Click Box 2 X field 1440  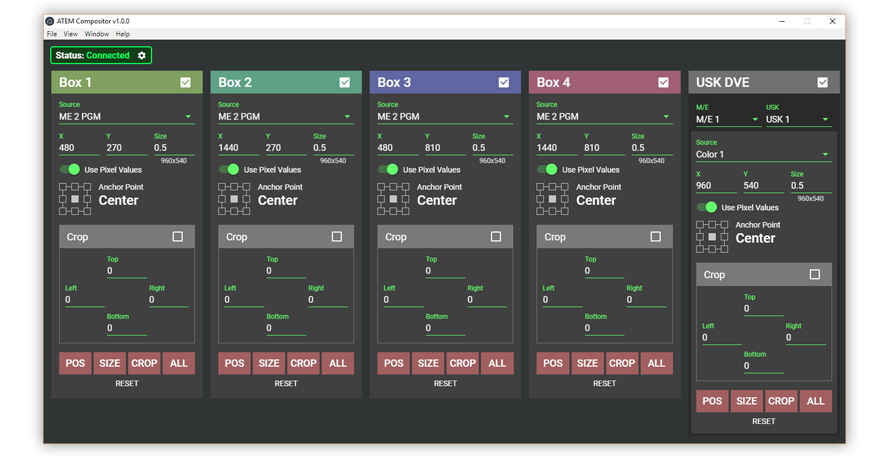pos(238,148)
